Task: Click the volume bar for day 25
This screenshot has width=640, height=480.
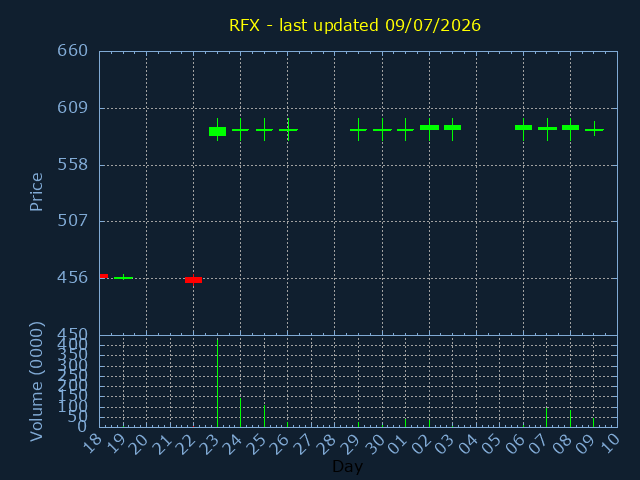Action: [264, 416]
